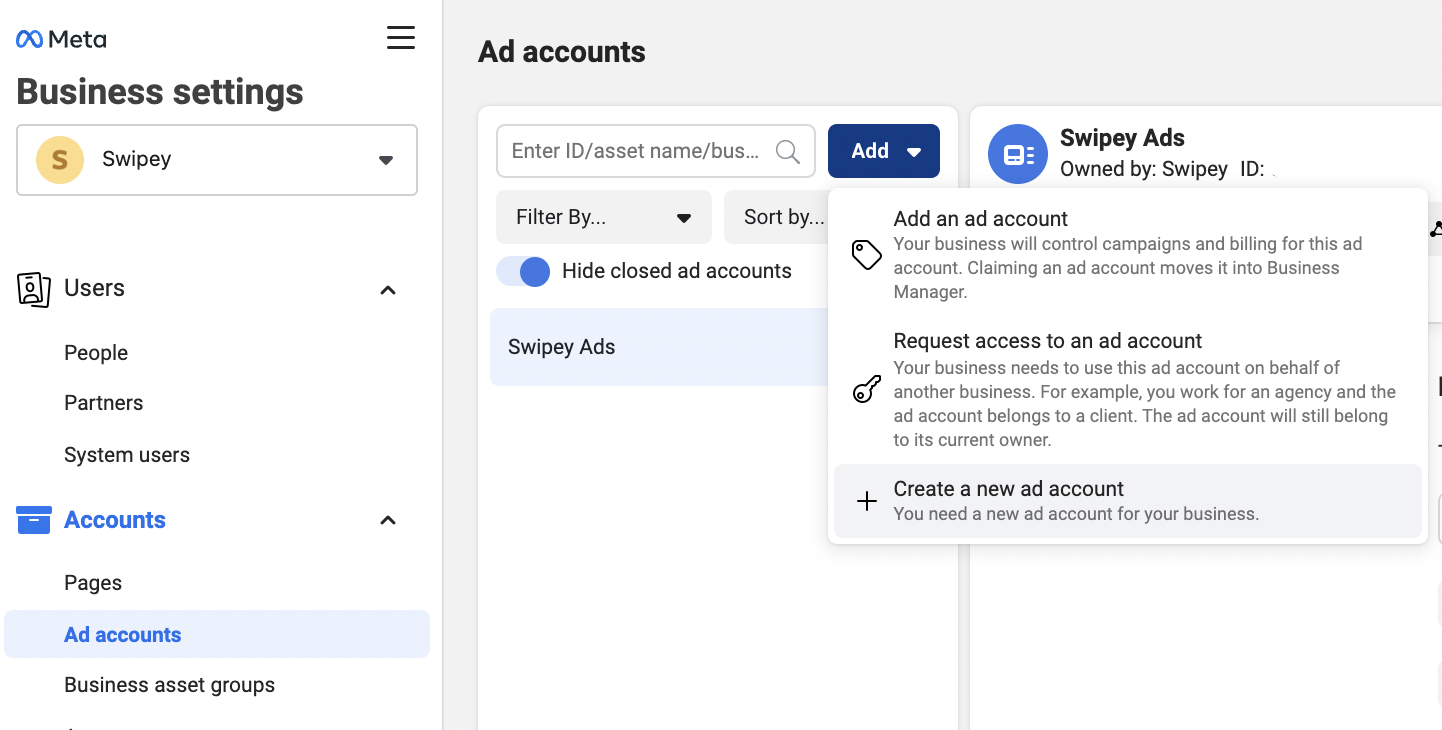Click the Users section icon
The image size is (1442, 730).
coord(34,289)
